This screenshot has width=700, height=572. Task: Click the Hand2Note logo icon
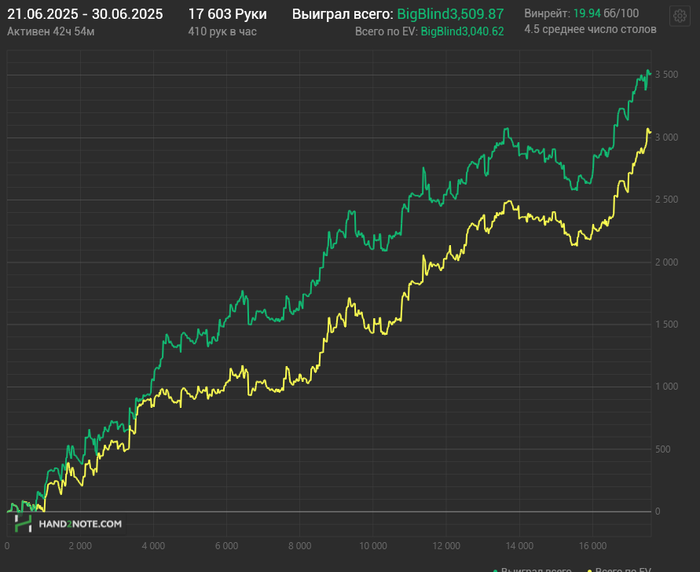[x=23, y=523]
